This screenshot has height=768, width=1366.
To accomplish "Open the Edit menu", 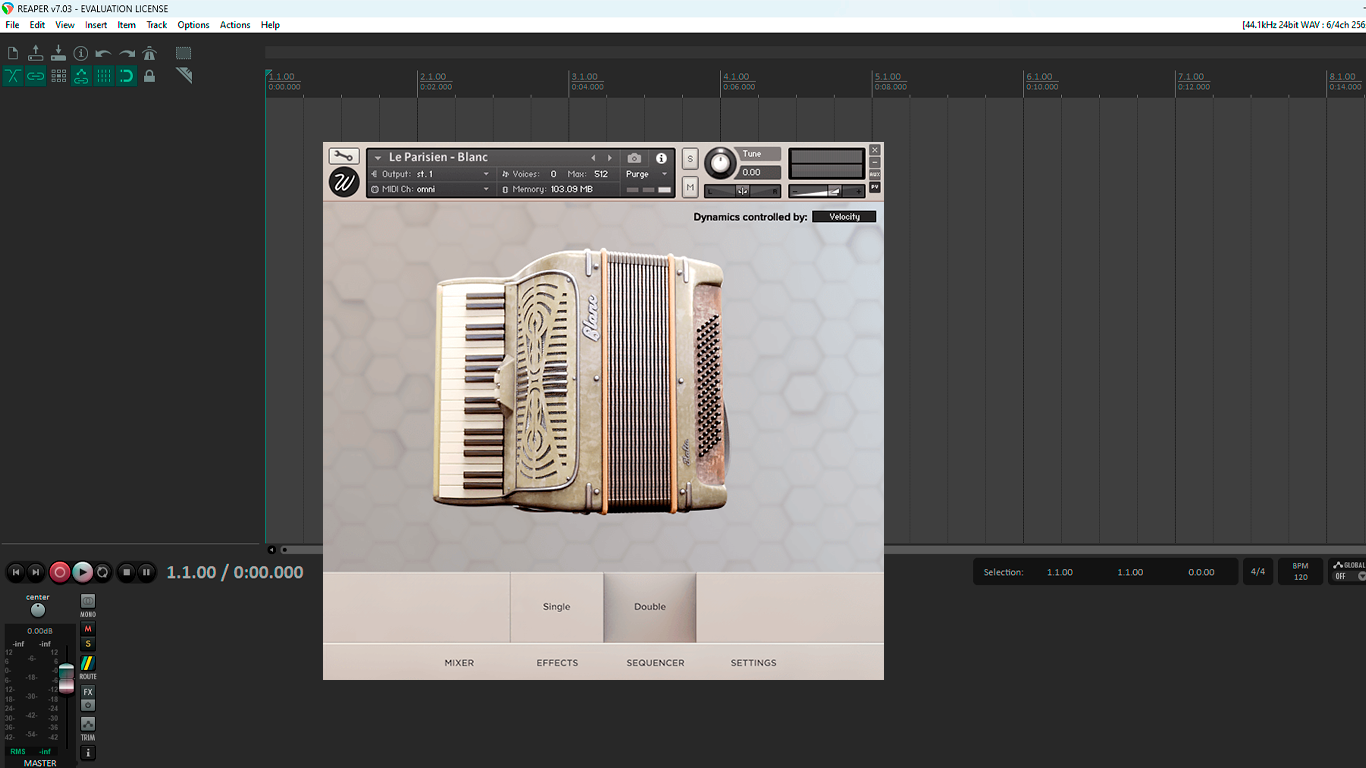I will [x=37, y=25].
